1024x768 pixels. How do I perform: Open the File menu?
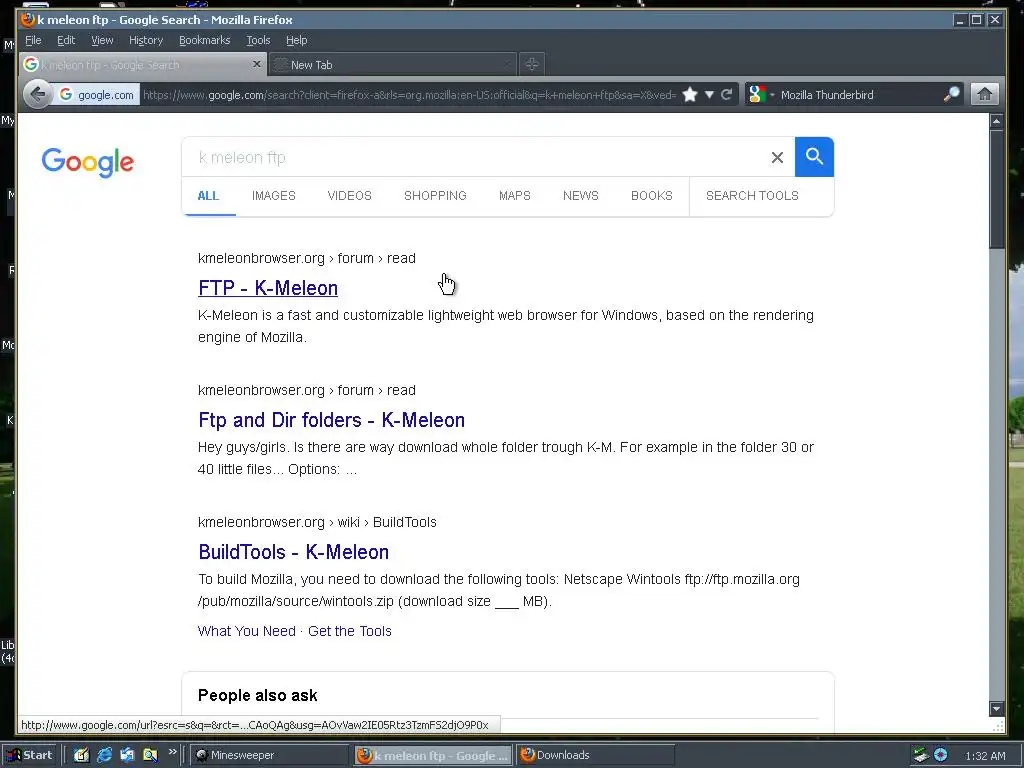click(x=33, y=40)
